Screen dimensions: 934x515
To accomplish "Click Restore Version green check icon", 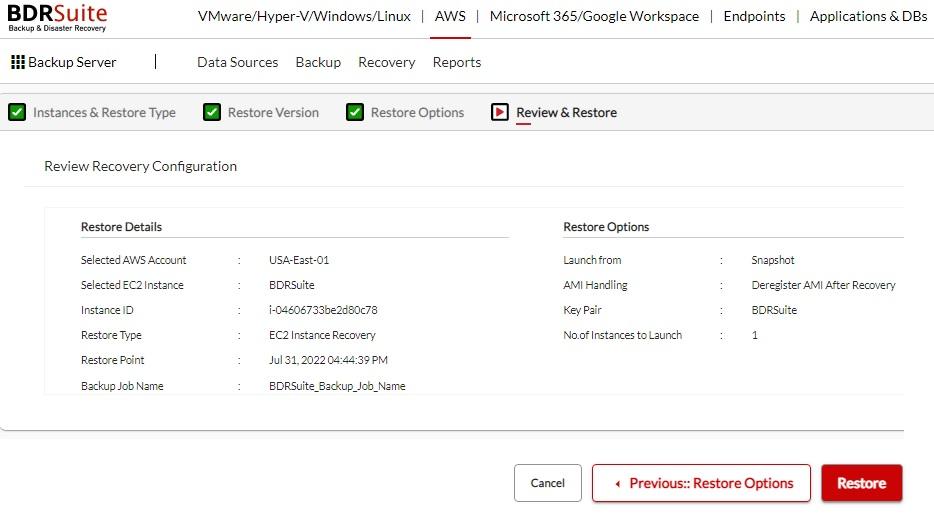I will click(x=211, y=112).
